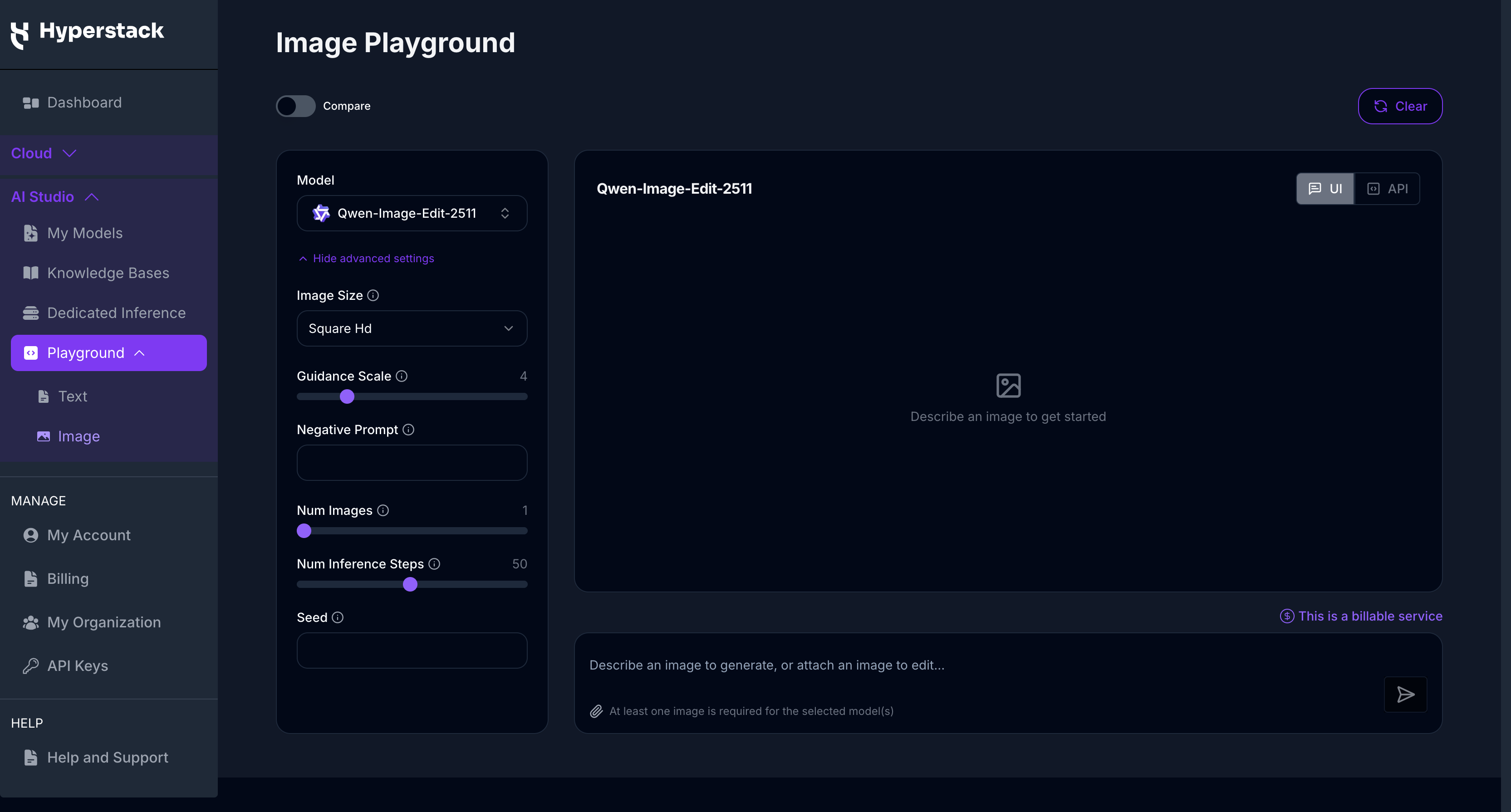Image resolution: width=1511 pixels, height=812 pixels.
Task: Click the Num Inference Steps slider handle
Action: (410, 585)
